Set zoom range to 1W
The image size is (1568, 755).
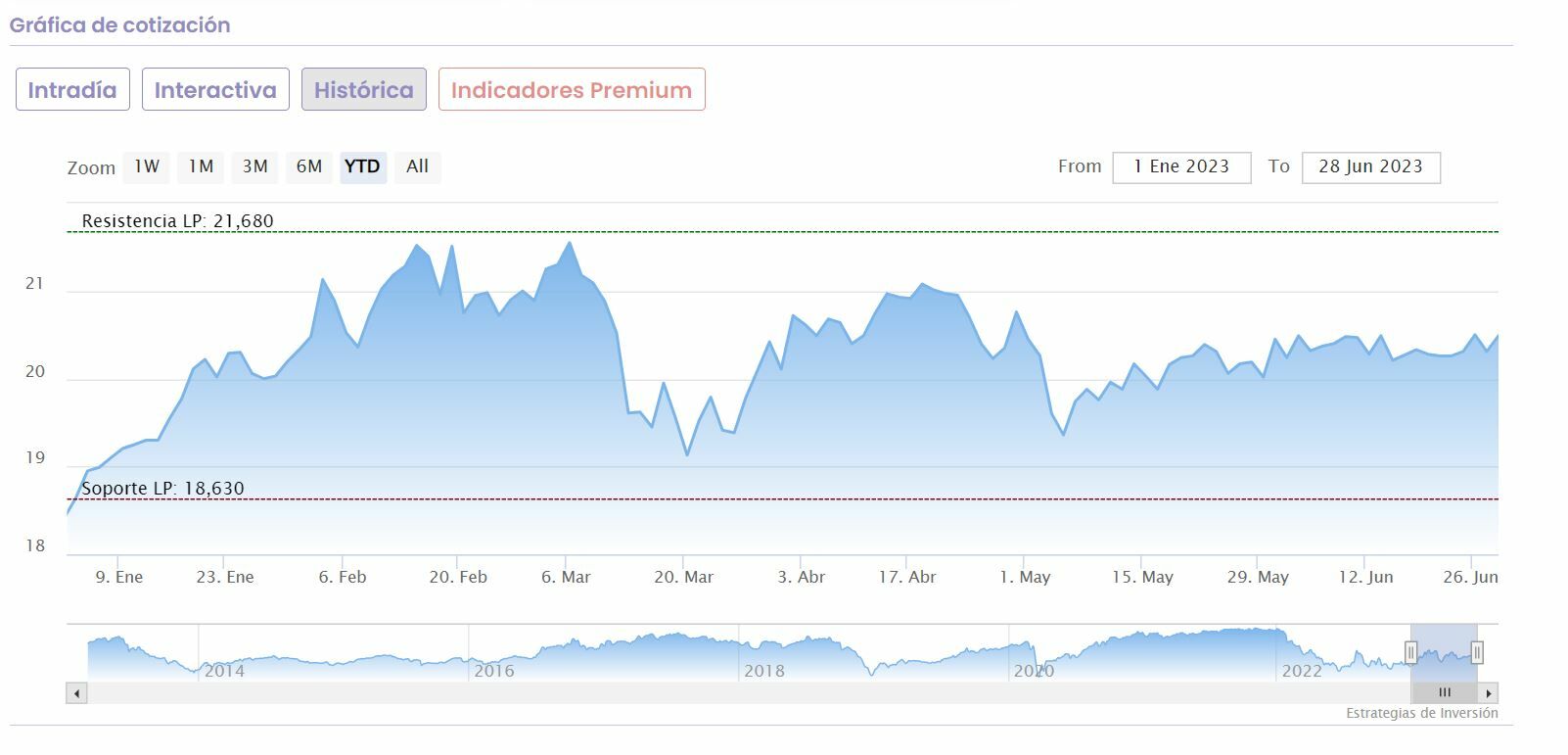[x=147, y=166]
